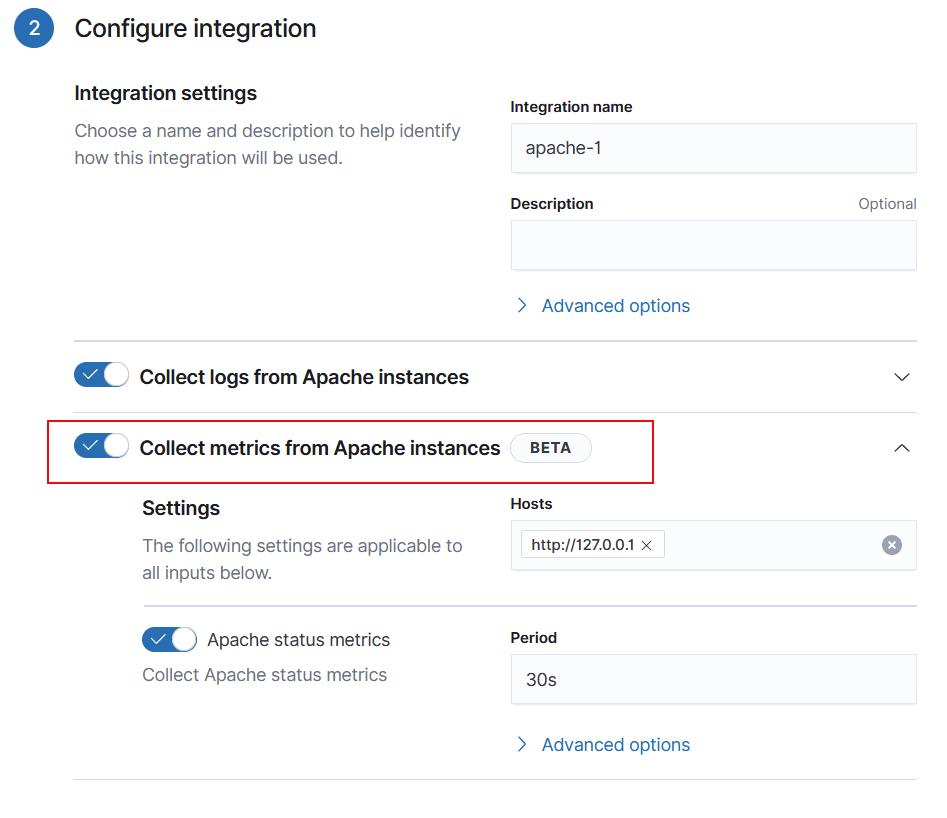Click the Period field showing 30s
947x818 pixels.
[713, 679]
